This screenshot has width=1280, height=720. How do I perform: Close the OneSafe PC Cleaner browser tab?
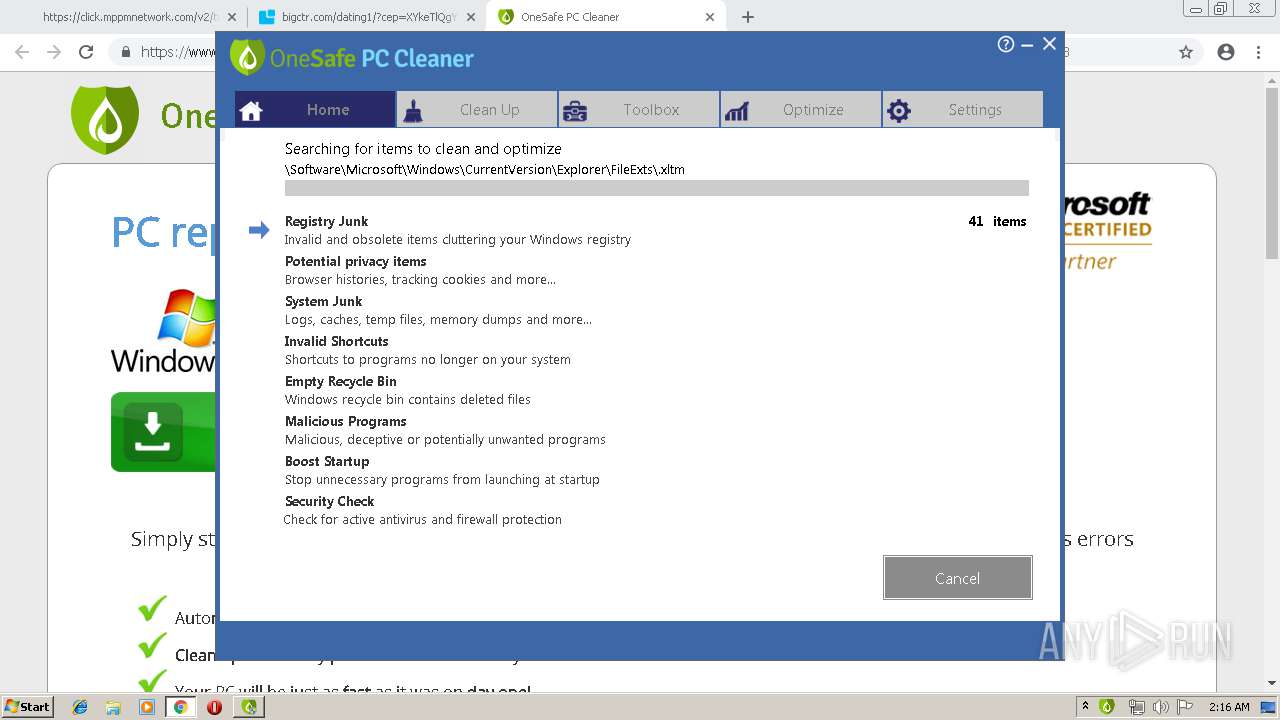point(710,17)
